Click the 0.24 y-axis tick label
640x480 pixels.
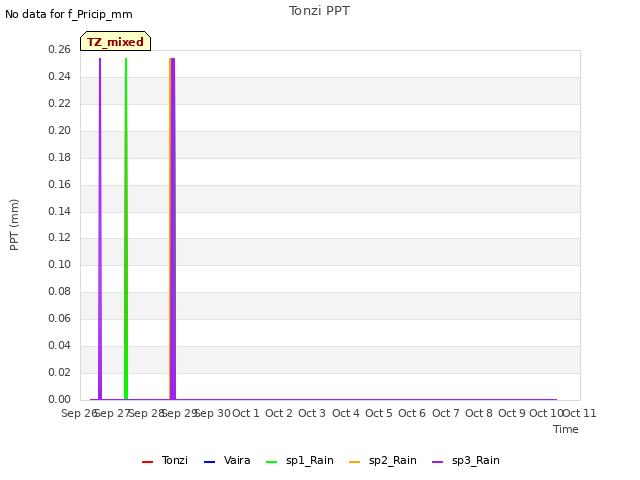pyautogui.click(x=60, y=76)
